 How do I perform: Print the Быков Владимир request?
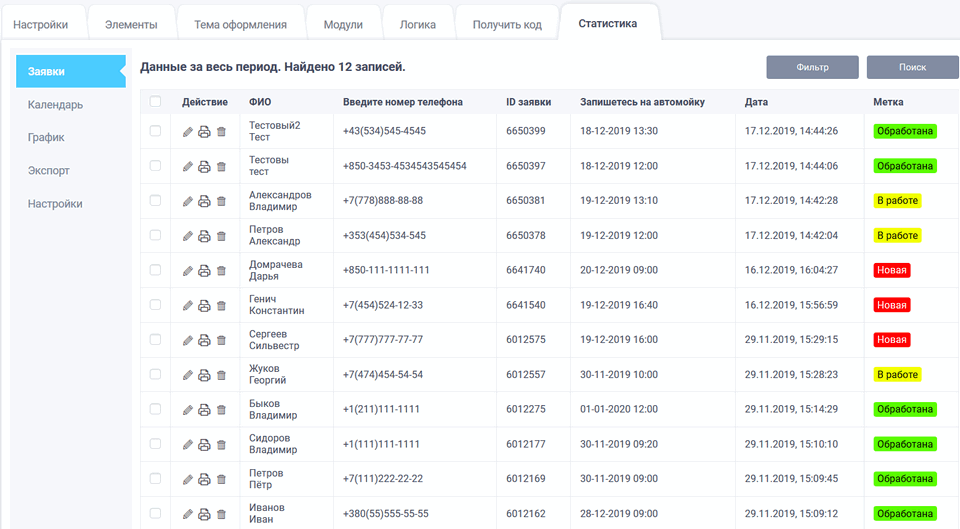[x=204, y=410]
